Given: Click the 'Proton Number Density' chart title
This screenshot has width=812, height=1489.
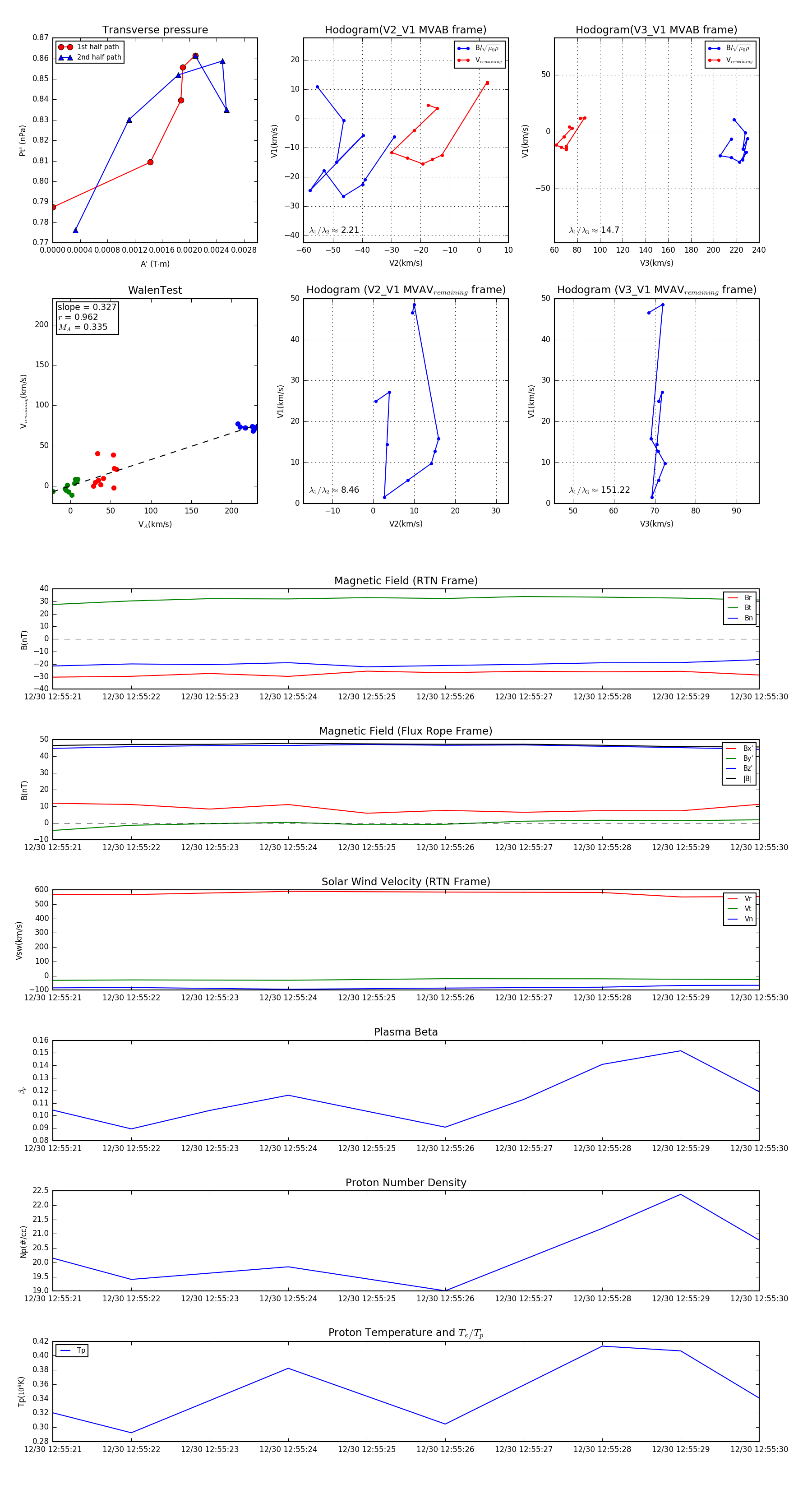Looking at the screenshot, I should [406, 1183].
